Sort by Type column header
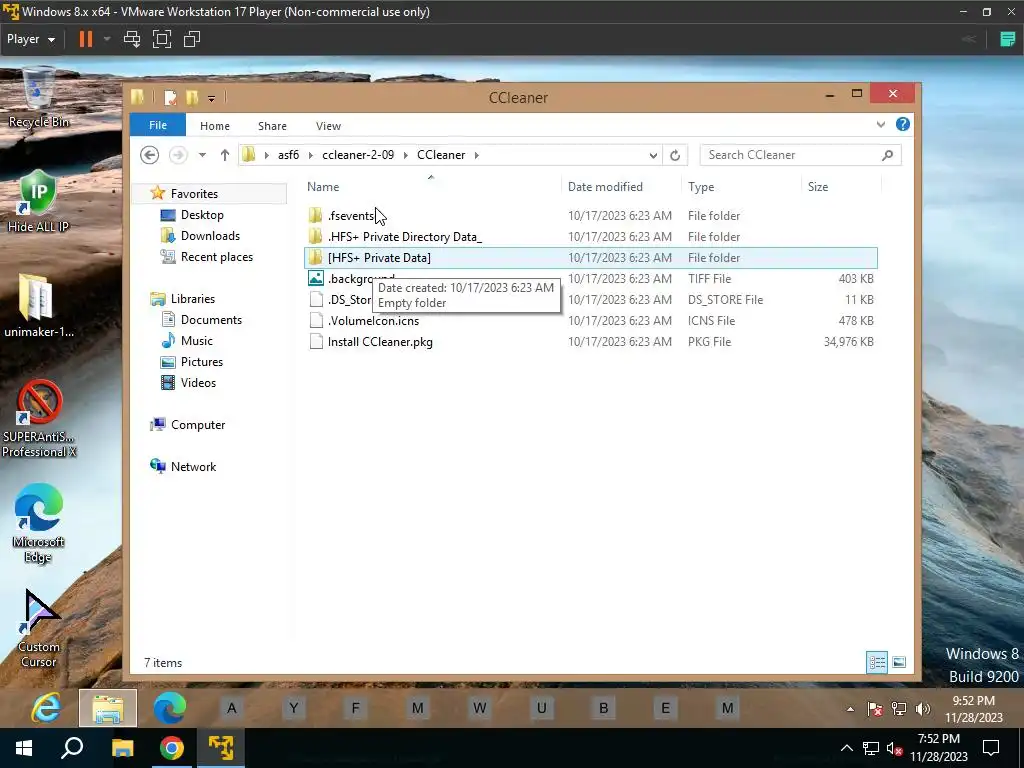Image resolution: width=1024 pixels, height=768 pixels. coord(741,187)
